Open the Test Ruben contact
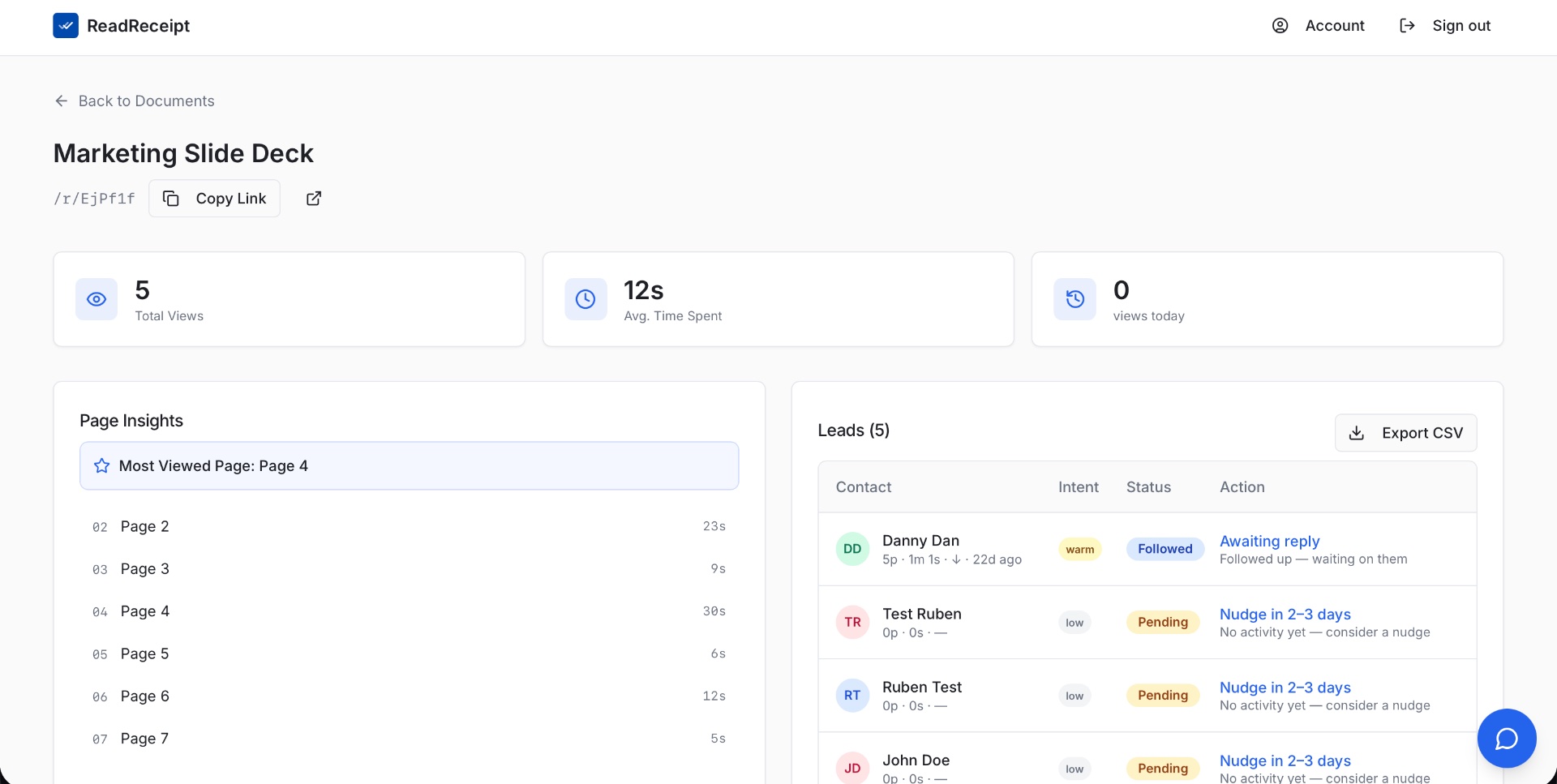Viewport: 1557px width, 784px height. (922, 614)
